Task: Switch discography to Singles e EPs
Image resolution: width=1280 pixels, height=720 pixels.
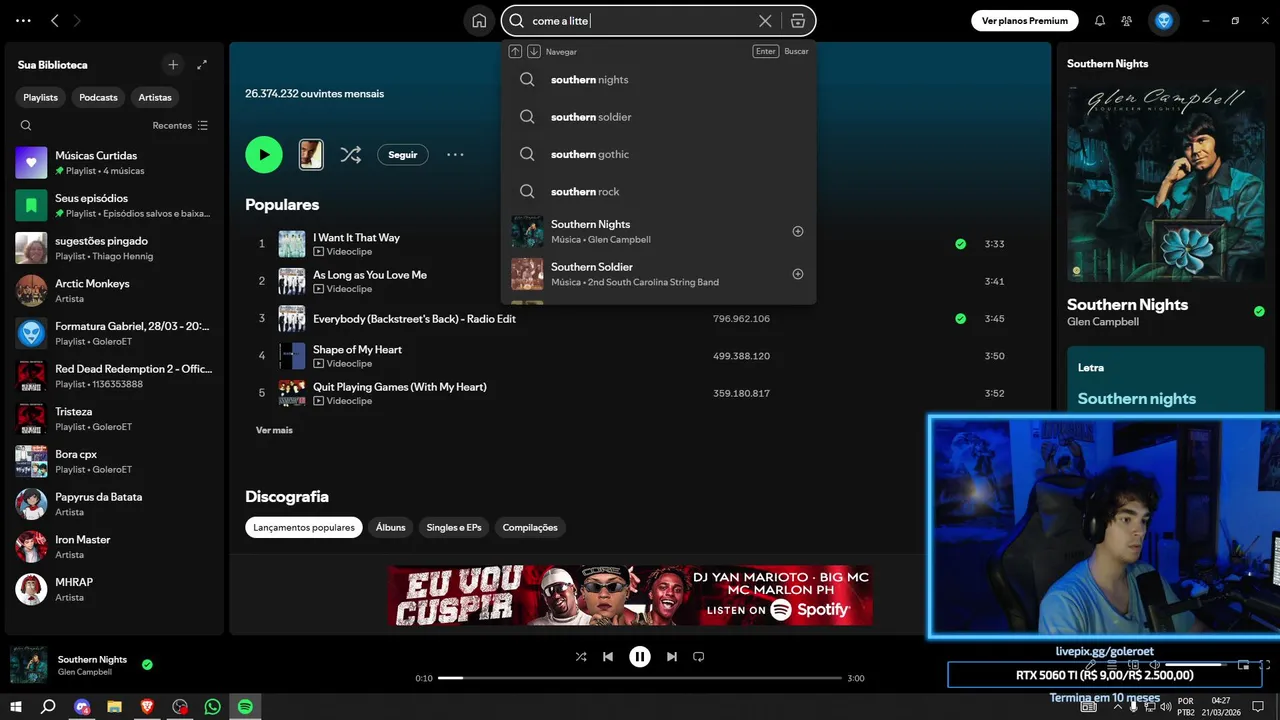Action: [x=454, y=527]
